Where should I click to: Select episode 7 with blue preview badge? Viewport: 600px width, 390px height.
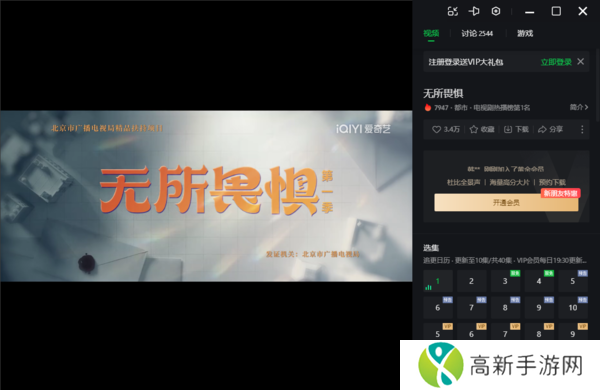pos(471,307)
